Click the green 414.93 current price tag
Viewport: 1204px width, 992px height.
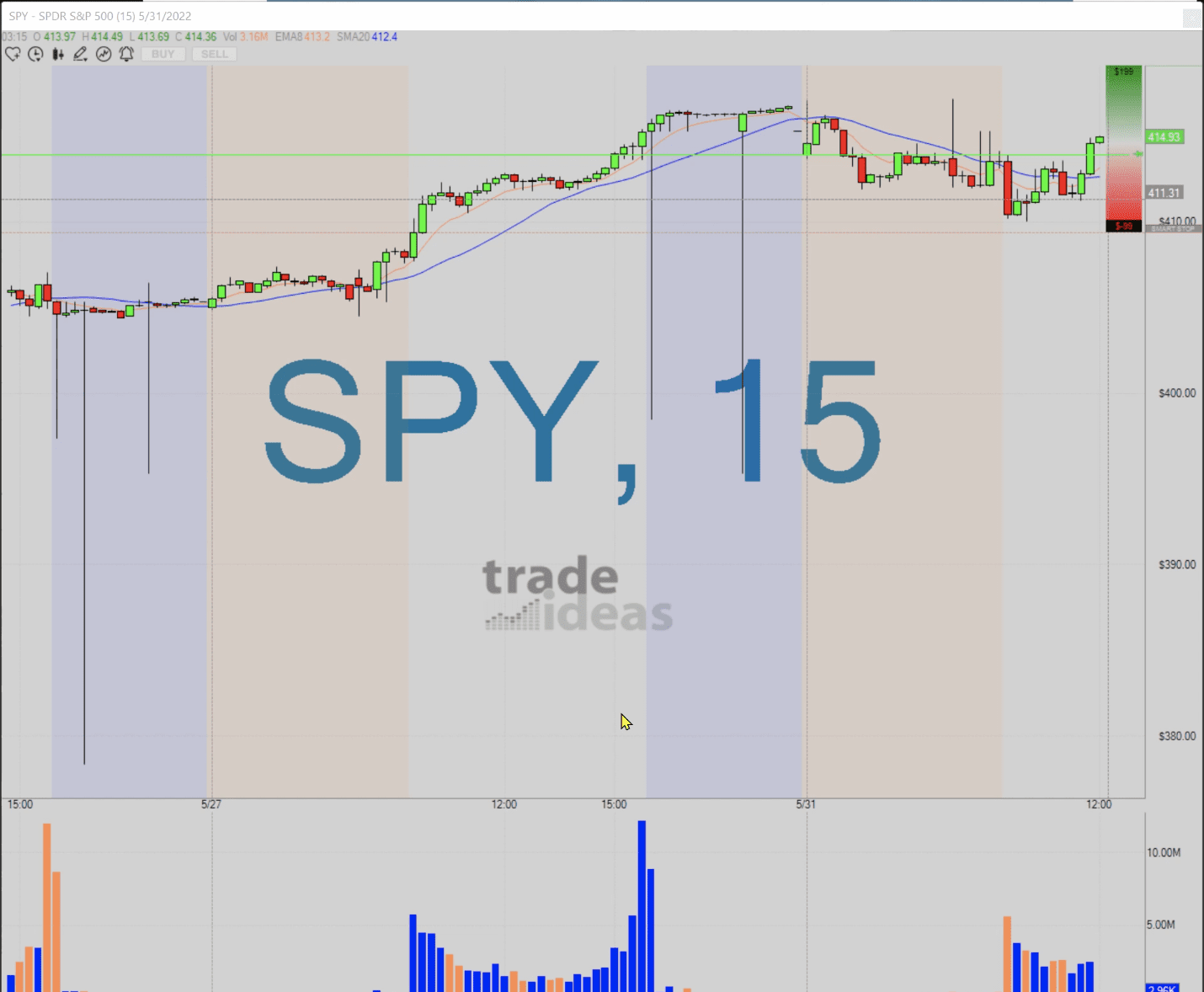(x=1164, y=136)
